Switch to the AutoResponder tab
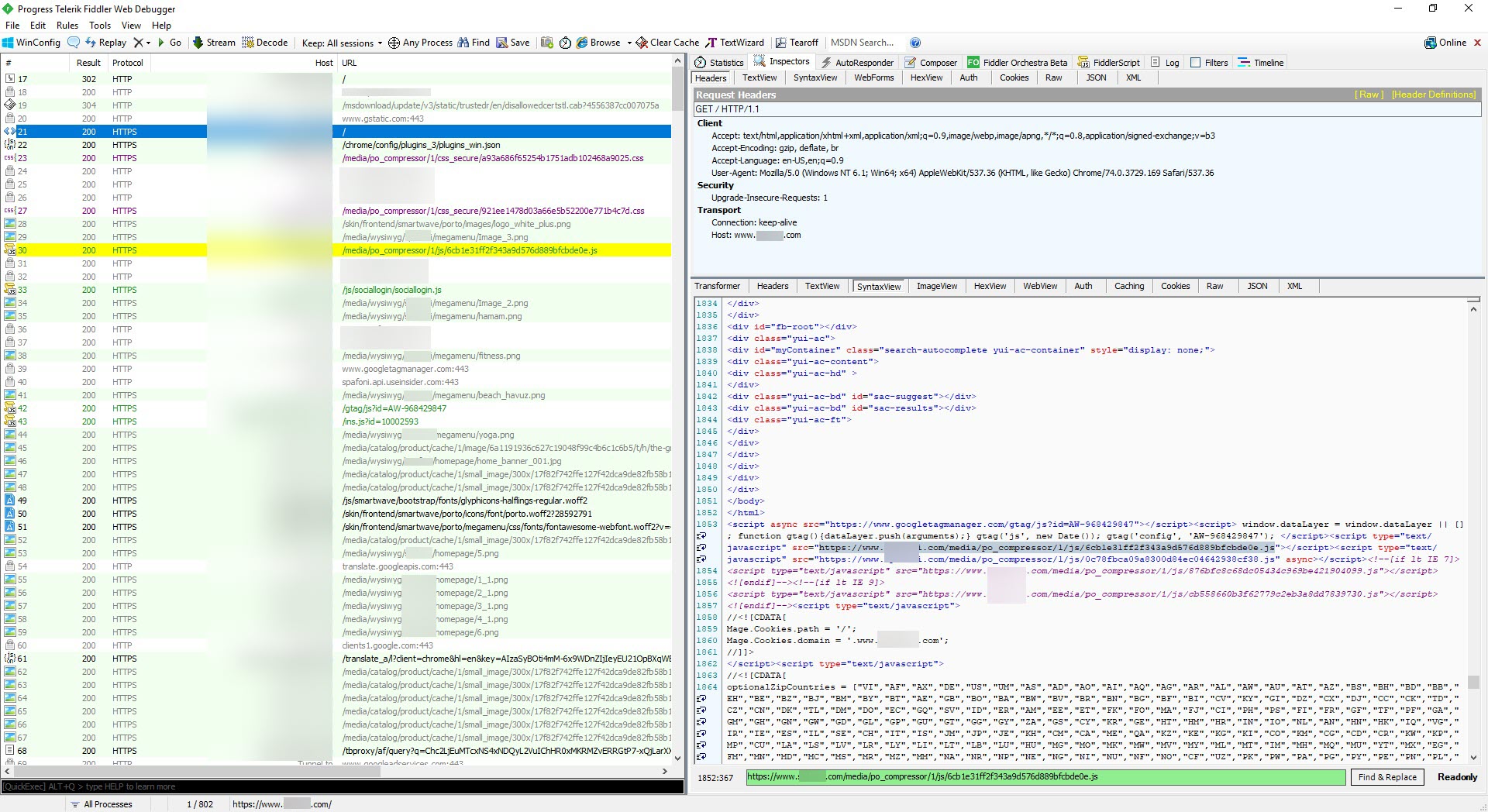The height and width of the screenshot is (812, 1488). click(856, 63)
